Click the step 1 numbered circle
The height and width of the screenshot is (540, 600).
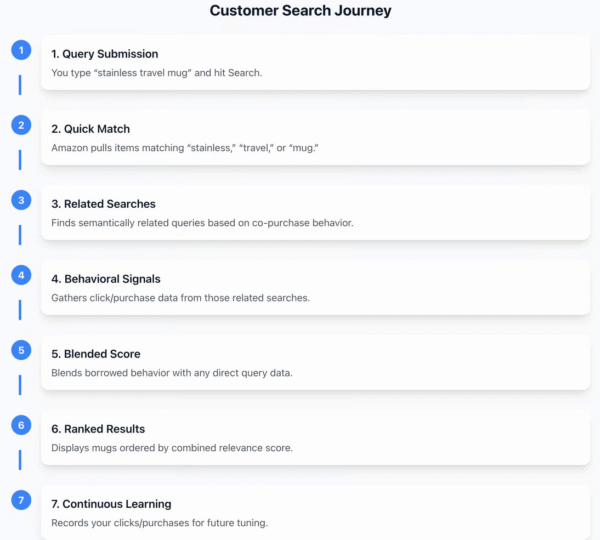tap(21, 50)
